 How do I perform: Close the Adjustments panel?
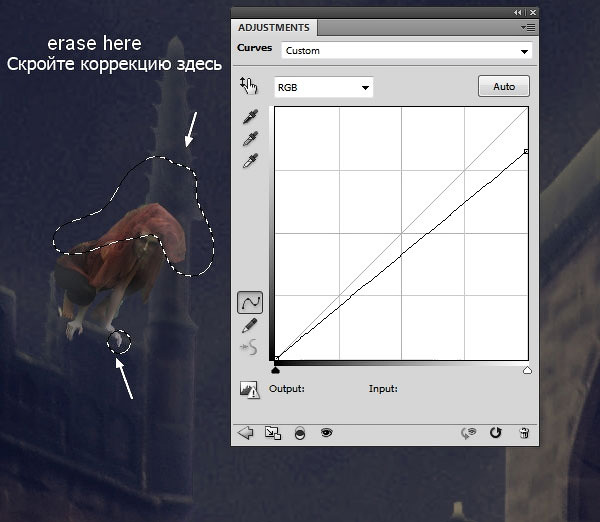[533, 13]
